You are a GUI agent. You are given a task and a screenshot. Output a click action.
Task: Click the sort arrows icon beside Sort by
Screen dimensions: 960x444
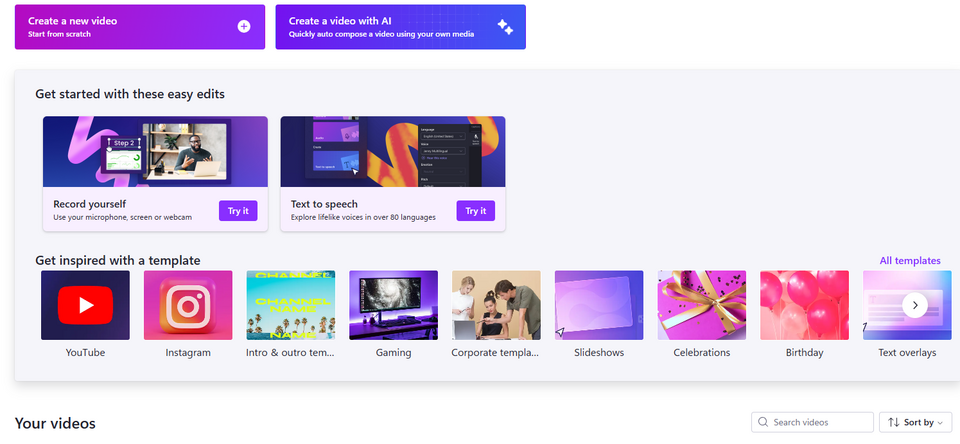[893, 423]
